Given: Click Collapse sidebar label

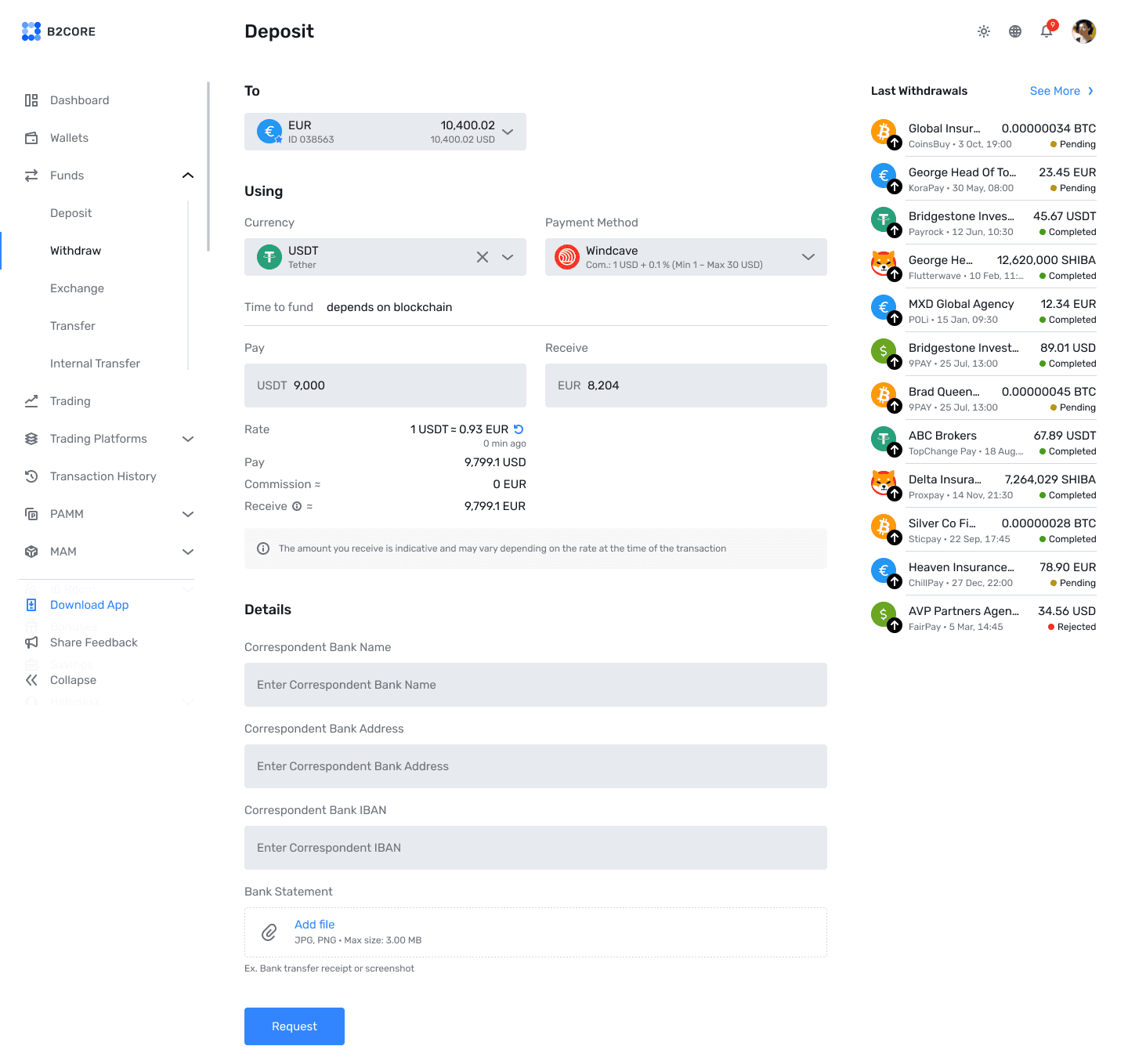Looking at the screenshot, I should click(74, 680).
